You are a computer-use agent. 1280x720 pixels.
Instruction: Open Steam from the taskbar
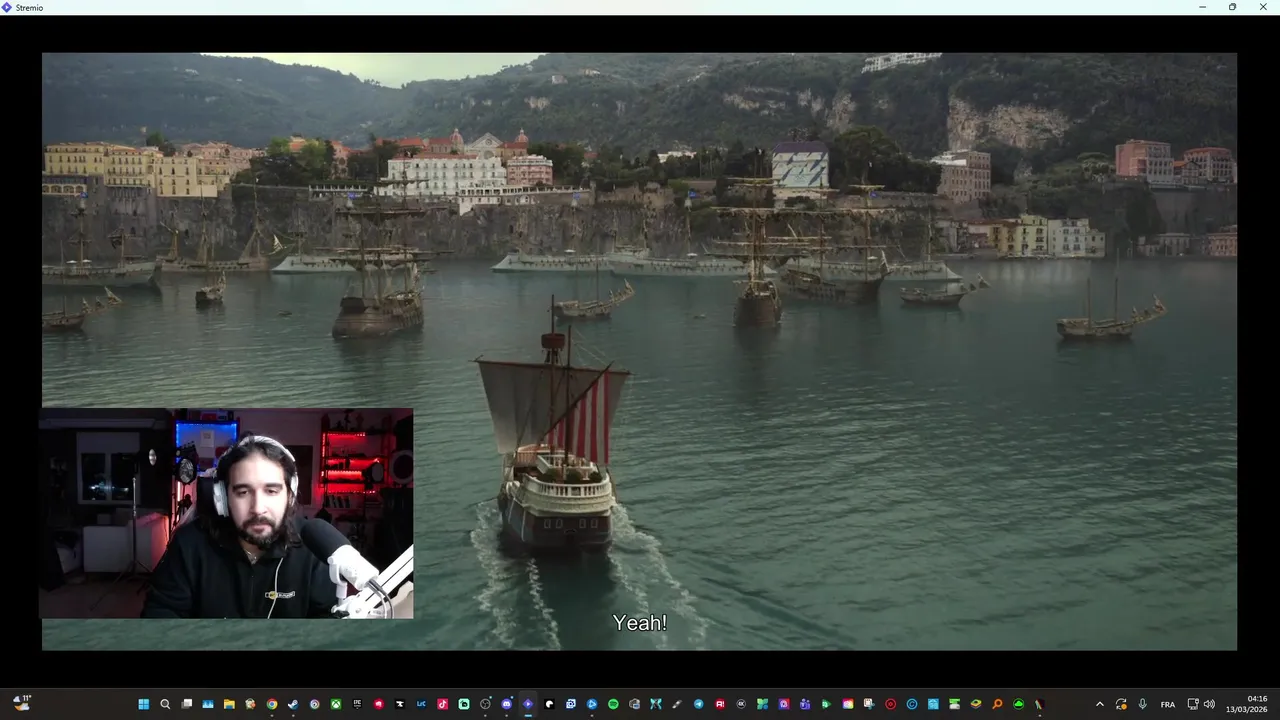pos(293,704)
